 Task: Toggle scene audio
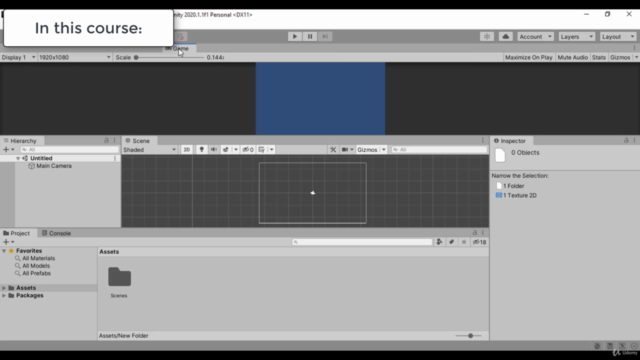(x=213, y=149)
